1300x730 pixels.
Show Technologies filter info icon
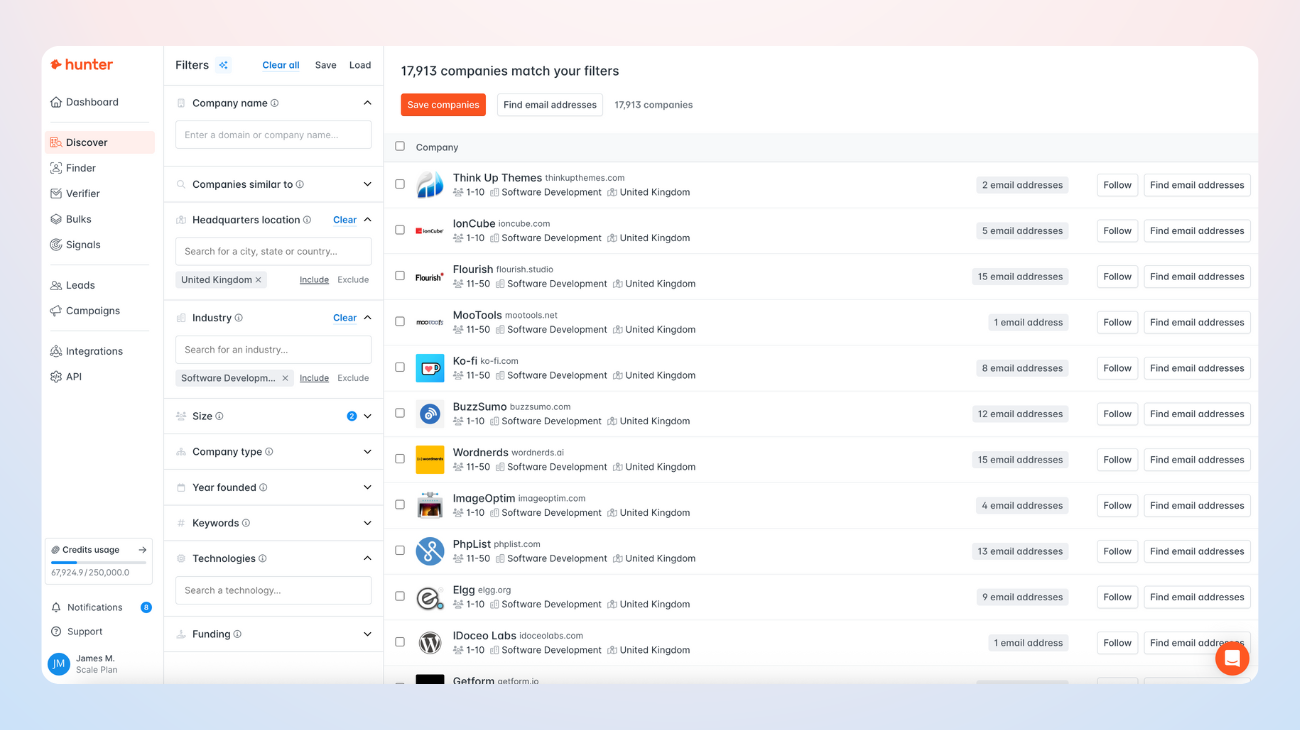263,559
